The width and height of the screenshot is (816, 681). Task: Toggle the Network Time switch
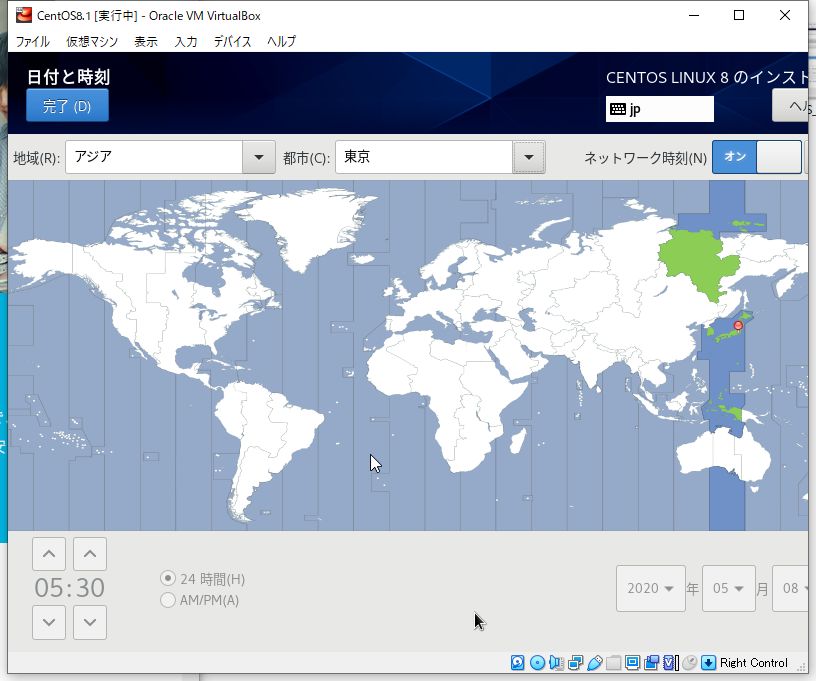[756, 157]
